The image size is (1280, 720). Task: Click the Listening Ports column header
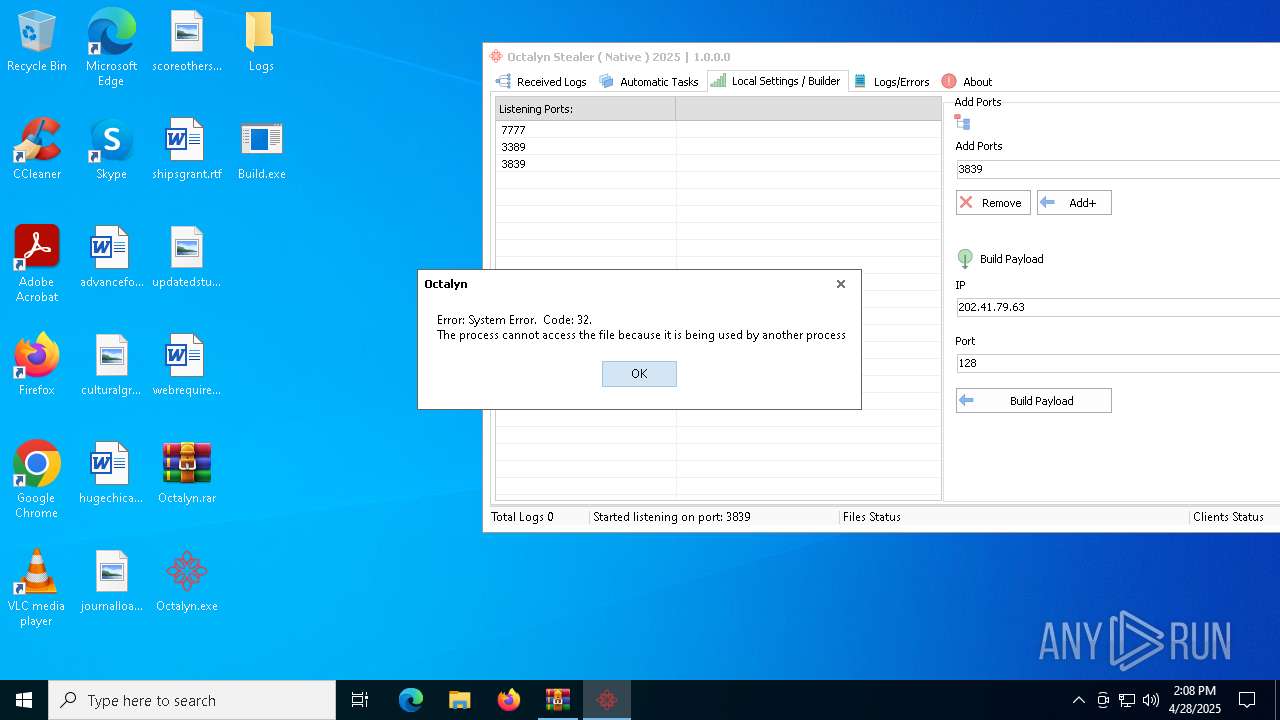pos(585,109)
